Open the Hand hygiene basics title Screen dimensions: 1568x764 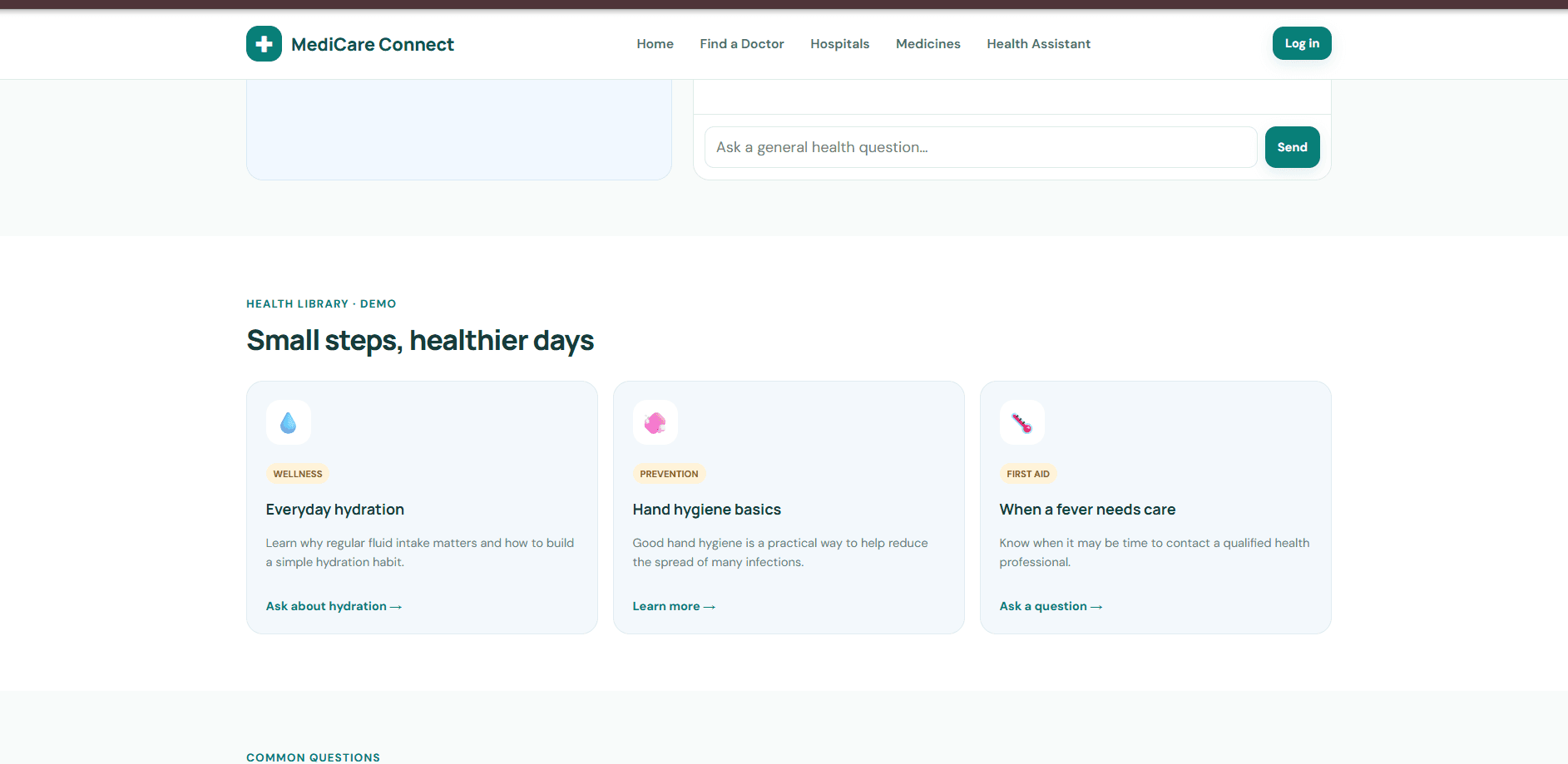click(707, 510)
